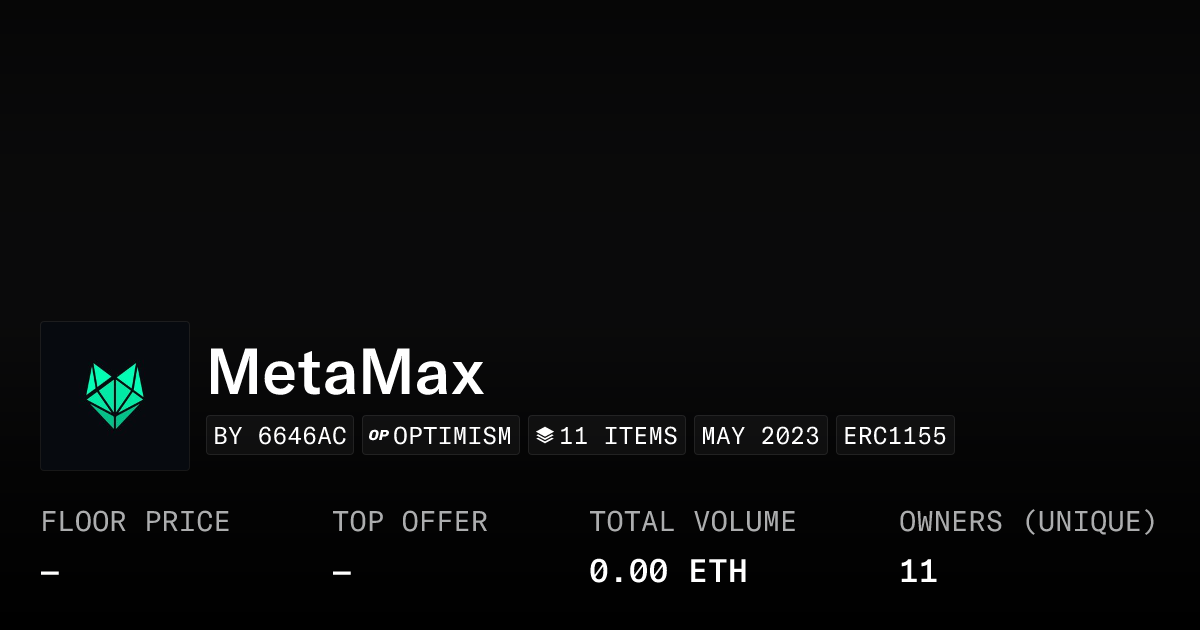Click the ETH currency unit text
This screenshot has height=630, width=1200.
[x=718, y=572]
